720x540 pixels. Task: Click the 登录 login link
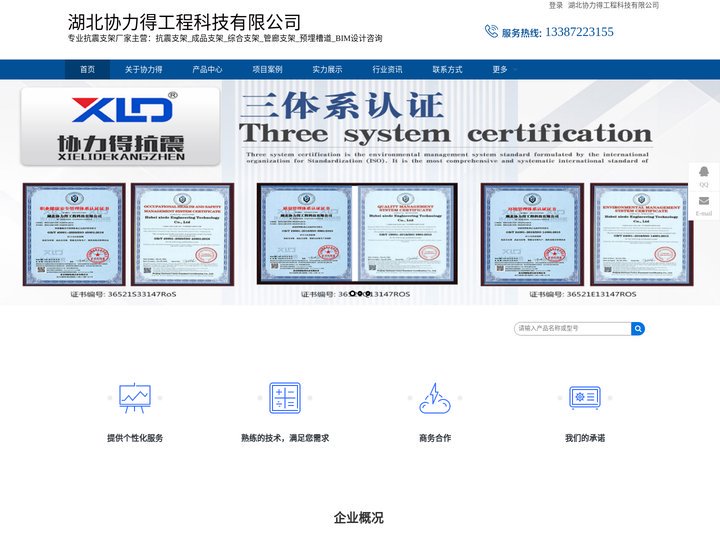click(556, 5)
